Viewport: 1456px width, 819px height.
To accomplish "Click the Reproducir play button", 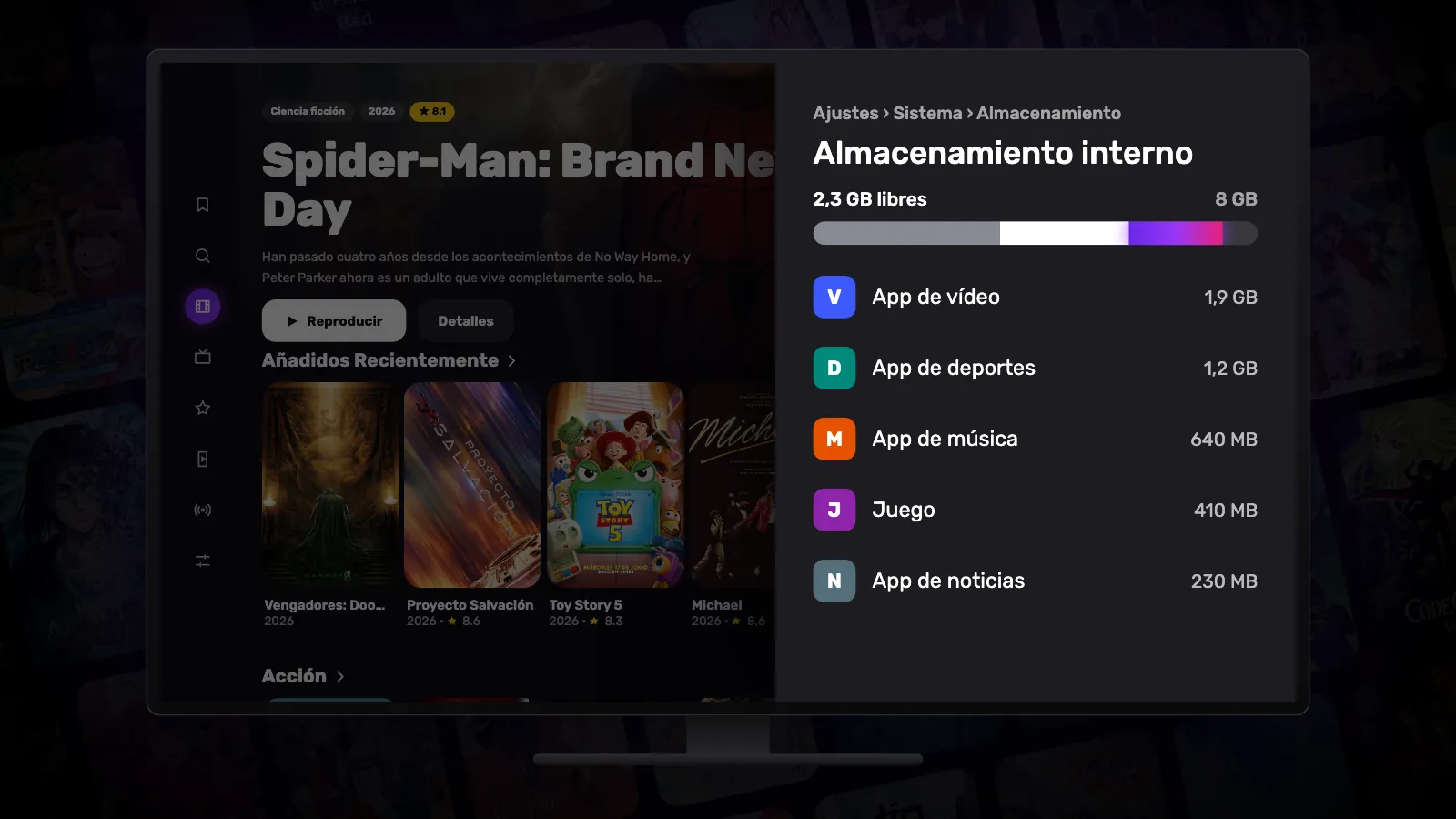I will [x=334, y=320].
